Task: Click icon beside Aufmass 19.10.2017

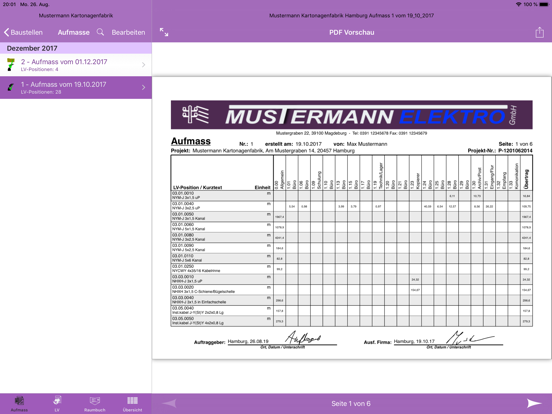Action: [x=11, y=87]
